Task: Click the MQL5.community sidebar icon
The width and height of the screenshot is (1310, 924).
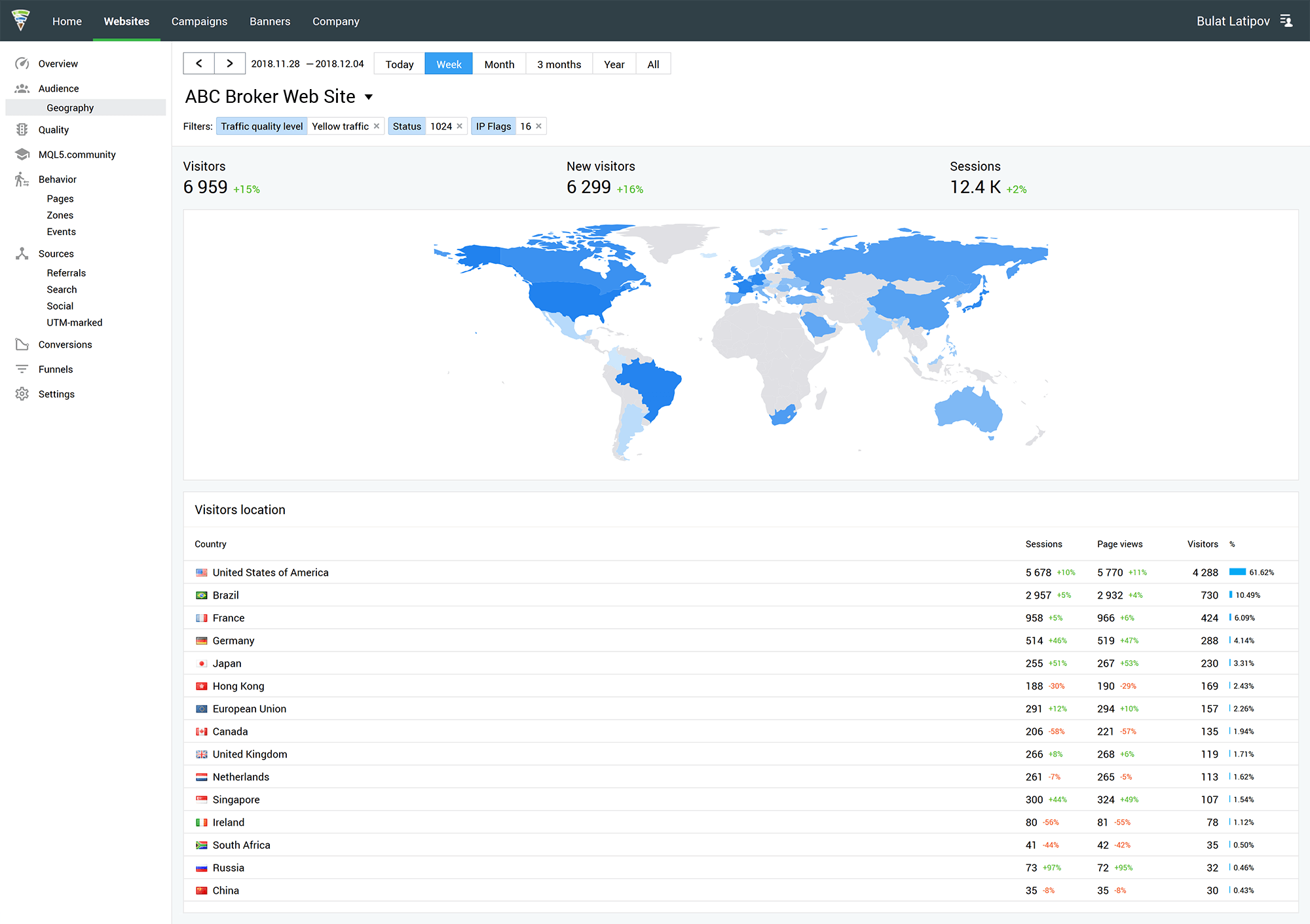Action: 21,154
